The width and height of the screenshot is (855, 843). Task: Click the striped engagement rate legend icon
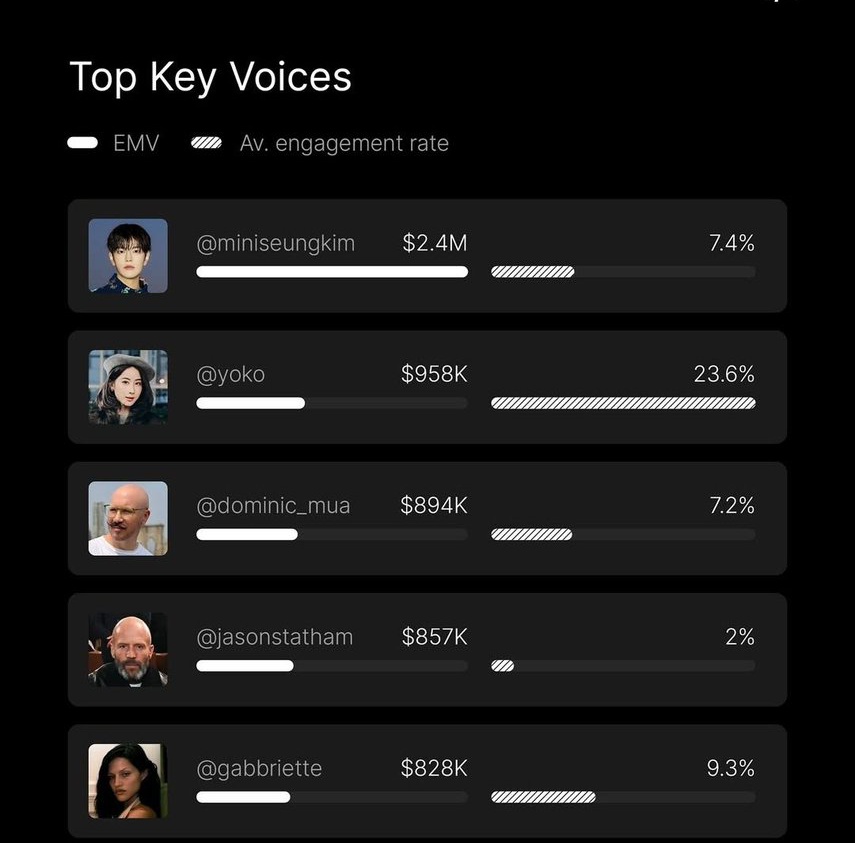[x=206, y=143]
